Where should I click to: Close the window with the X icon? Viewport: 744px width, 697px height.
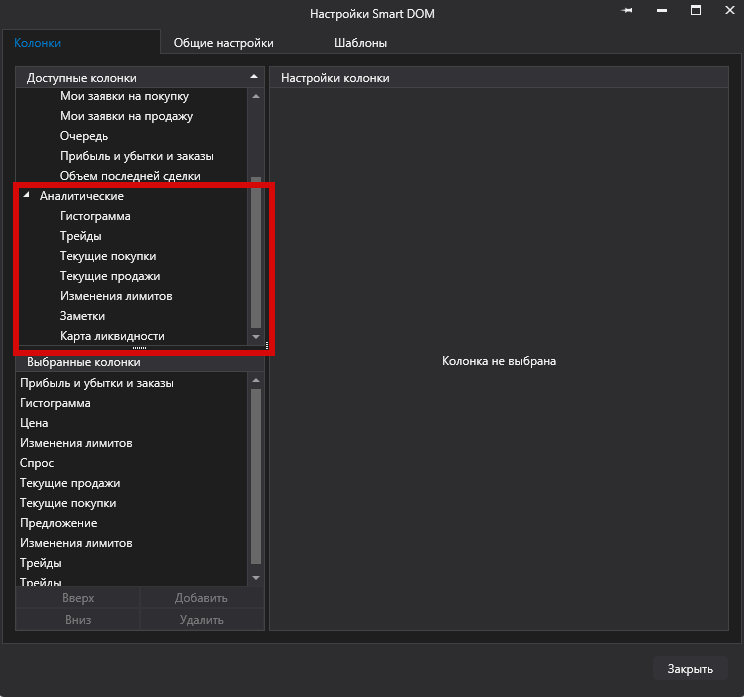[730, 10]
